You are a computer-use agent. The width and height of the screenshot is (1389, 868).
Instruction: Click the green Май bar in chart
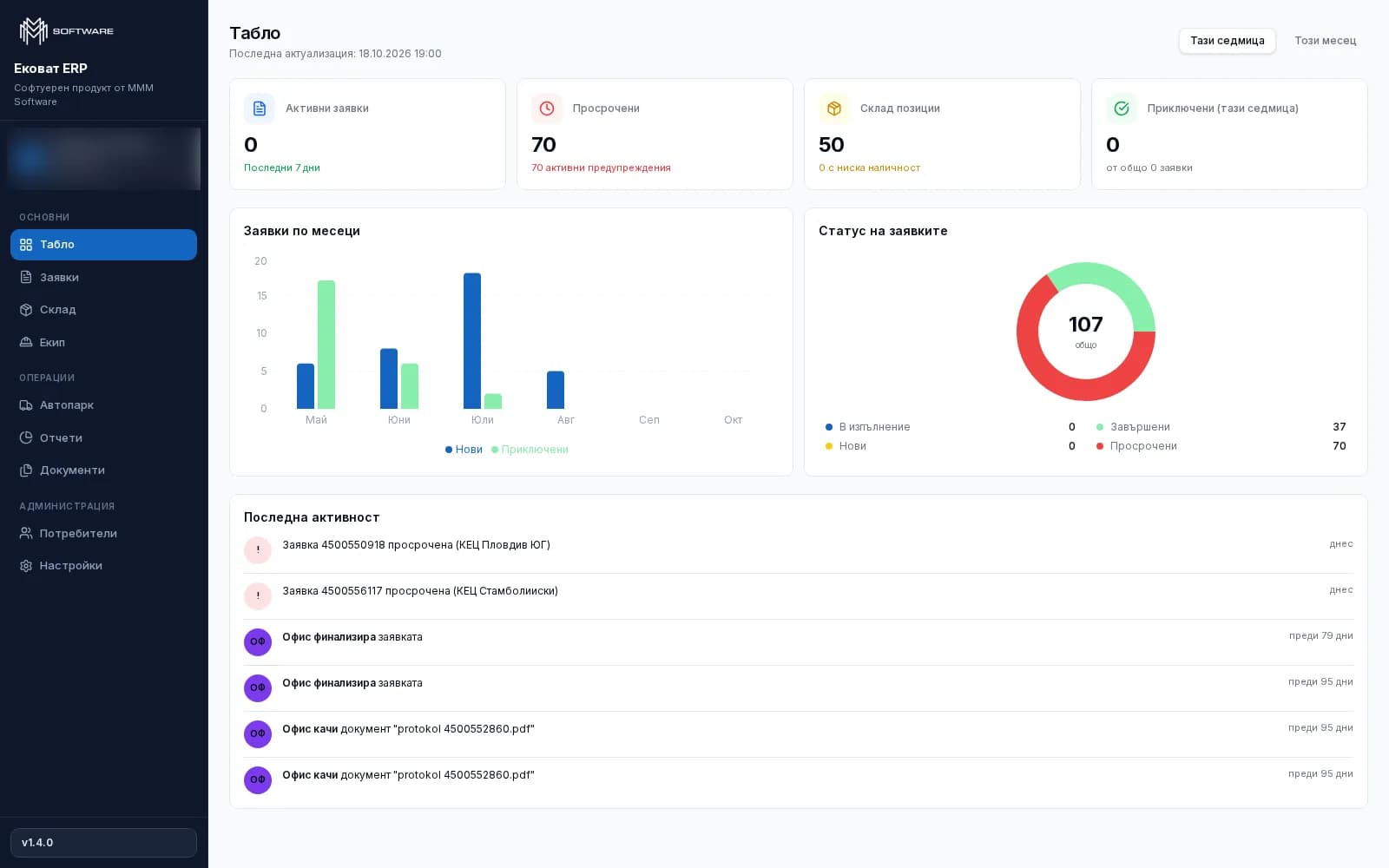point(326,345)
